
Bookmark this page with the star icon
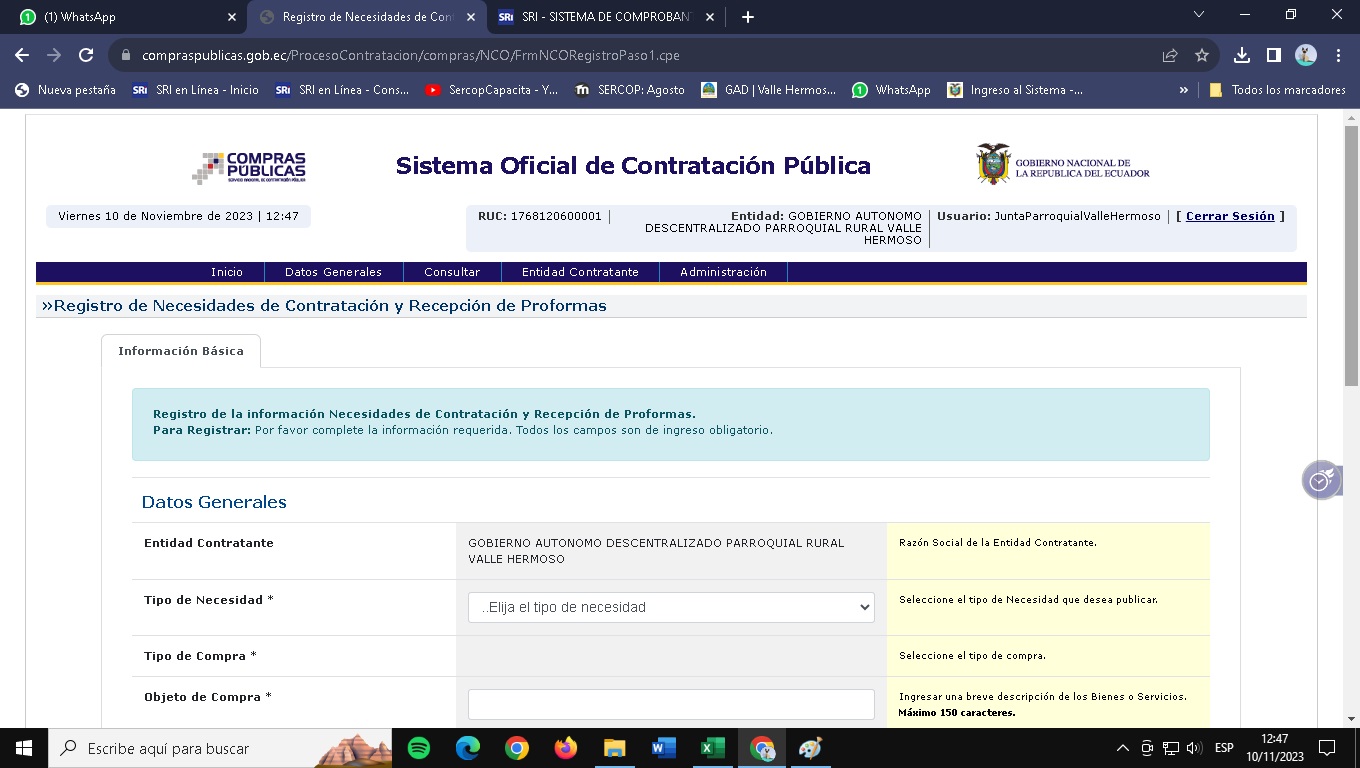click(1202, 56)
